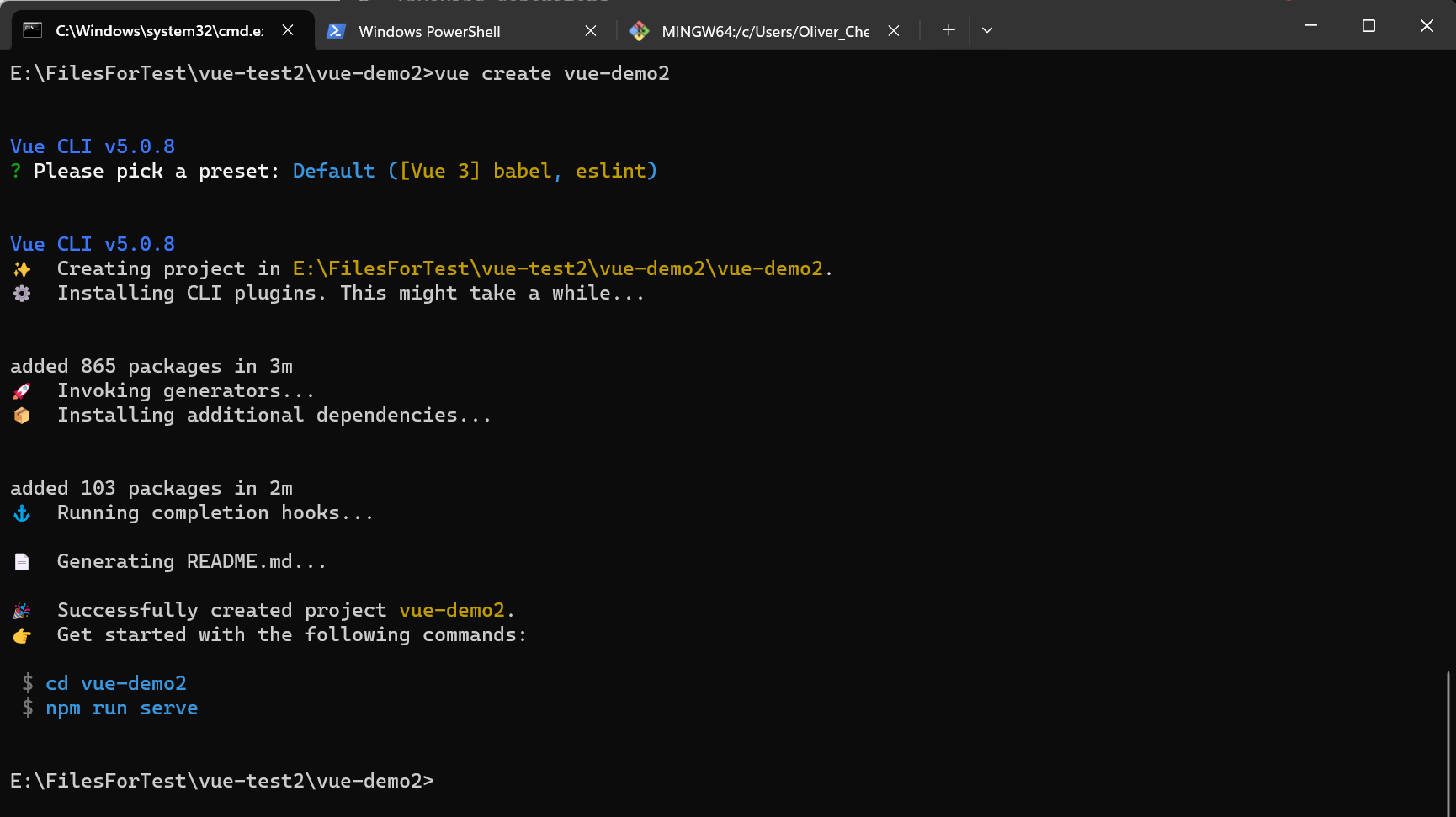Image resolution: width=1456 pixels, height=817 pixels.
Task: Click the 'Get started with the following commands' line
Action: [292, 634]
